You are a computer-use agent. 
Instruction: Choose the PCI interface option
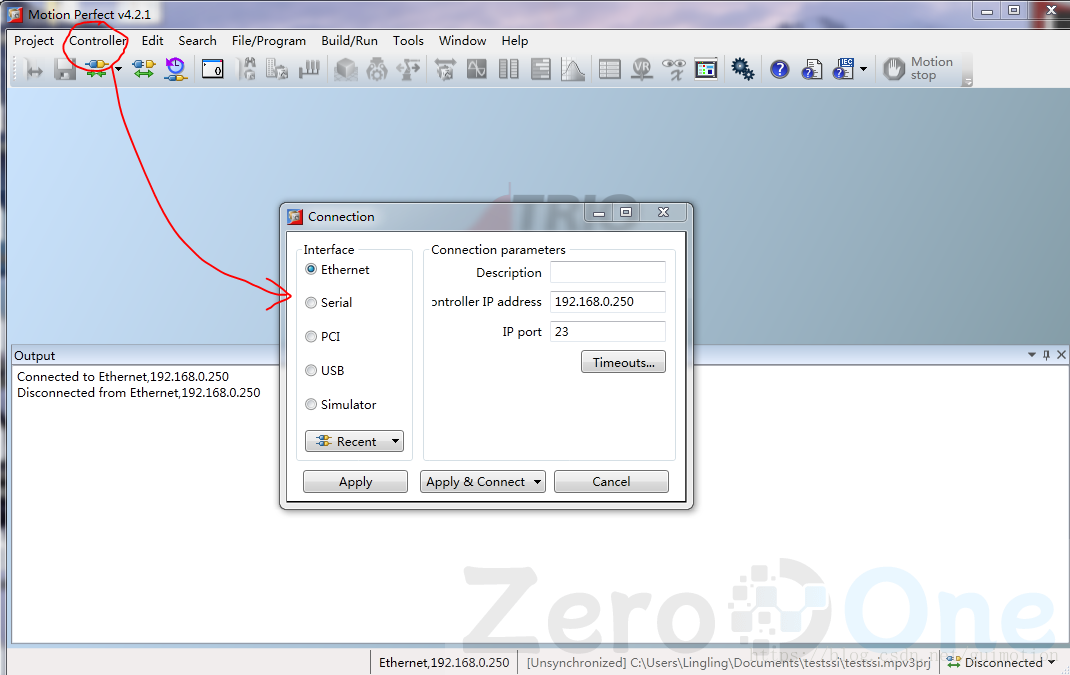point(311,336)
